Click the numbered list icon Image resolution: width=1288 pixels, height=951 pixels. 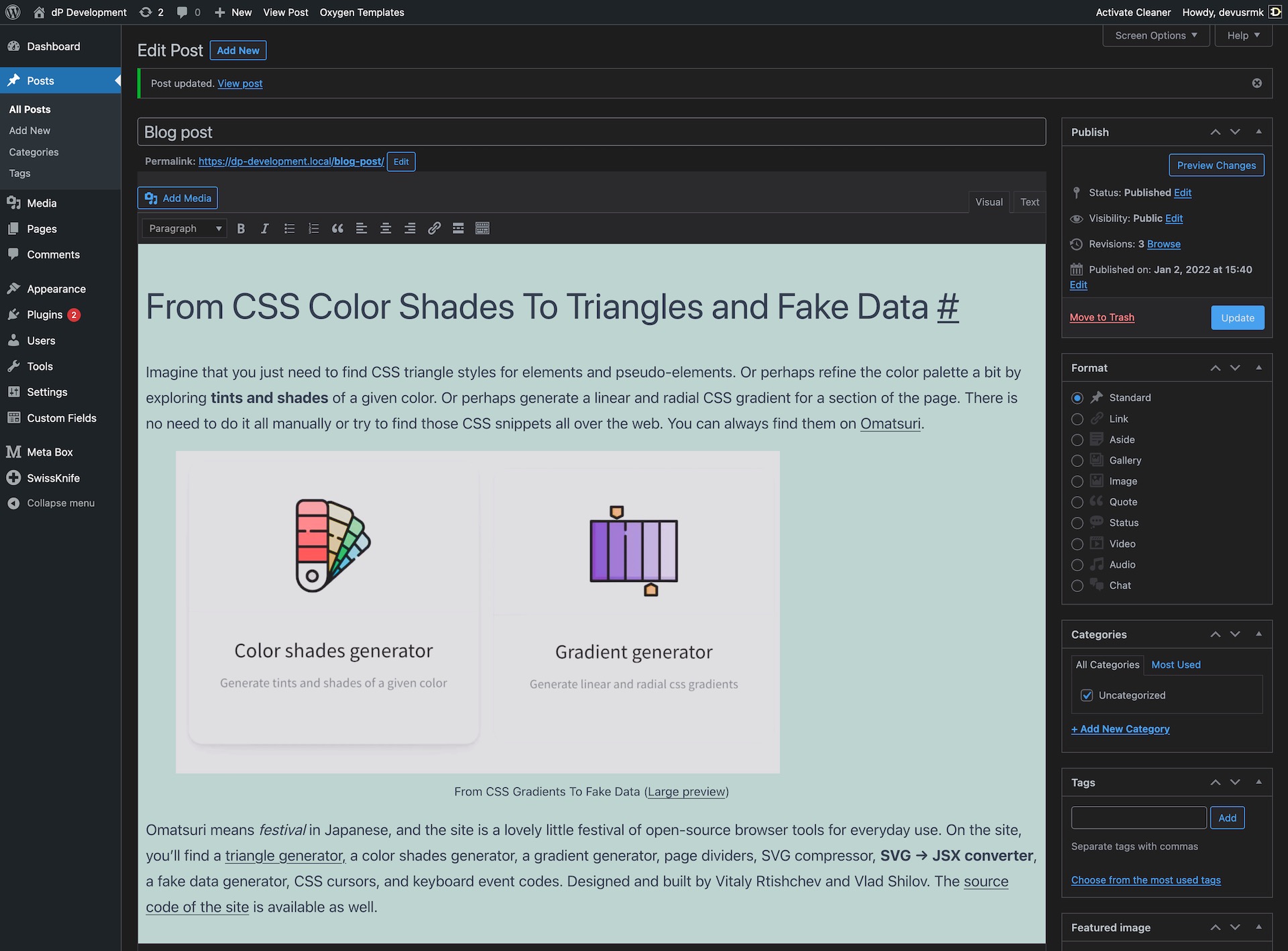point(313,229)
